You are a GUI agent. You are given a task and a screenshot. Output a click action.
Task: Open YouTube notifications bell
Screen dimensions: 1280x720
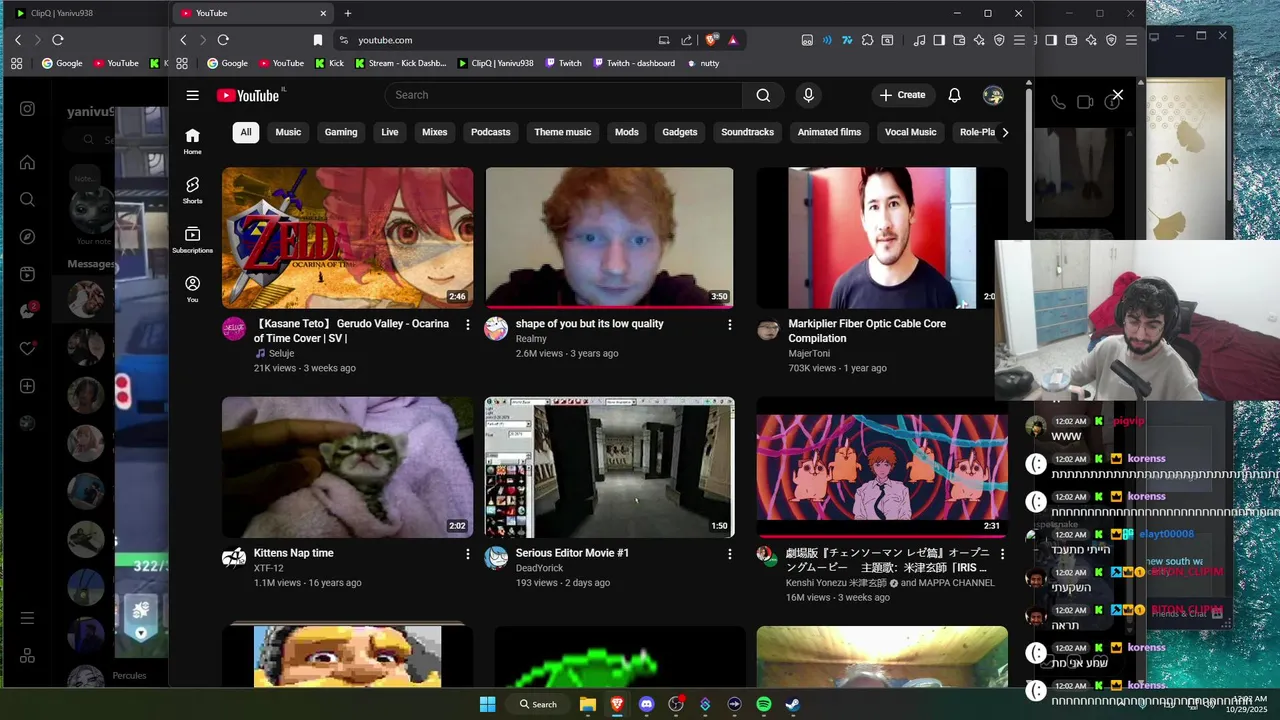[x=954, y=95]
